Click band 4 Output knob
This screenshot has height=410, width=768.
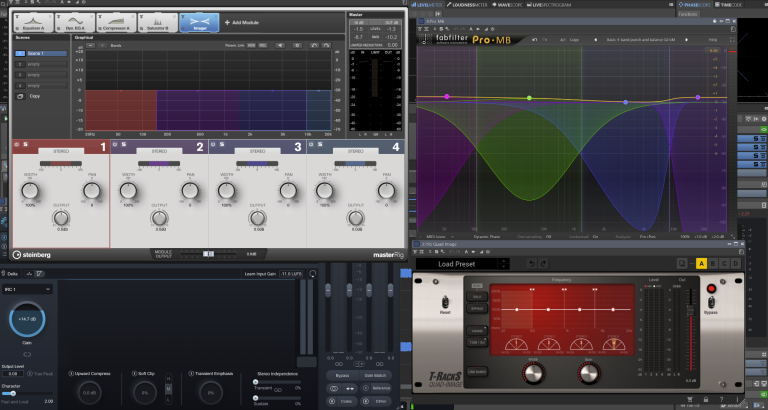(x=354, y=217)
